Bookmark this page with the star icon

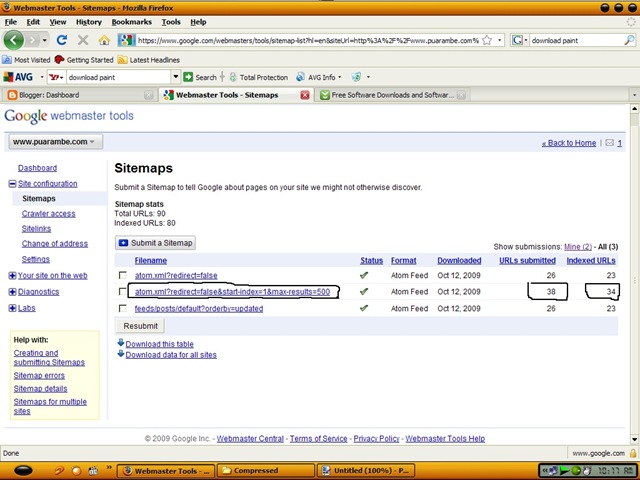pyautogui.click(x=487, y=40)
